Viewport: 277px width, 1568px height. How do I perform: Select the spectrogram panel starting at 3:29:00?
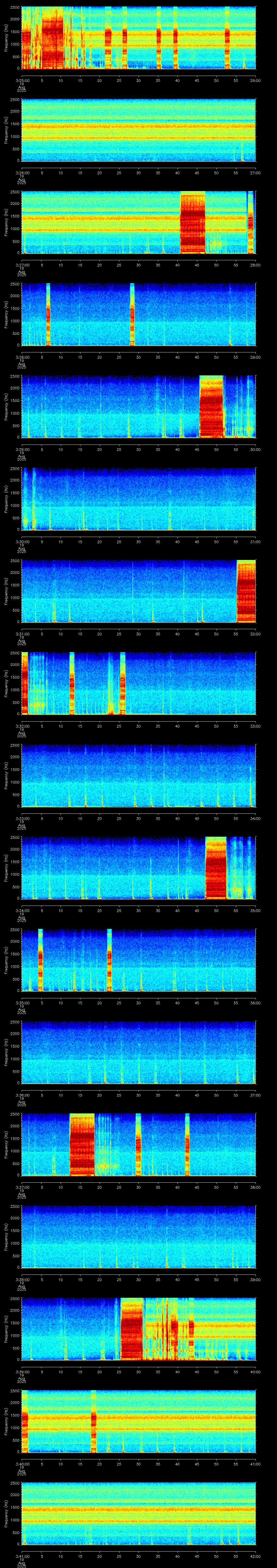click(138, 407)
